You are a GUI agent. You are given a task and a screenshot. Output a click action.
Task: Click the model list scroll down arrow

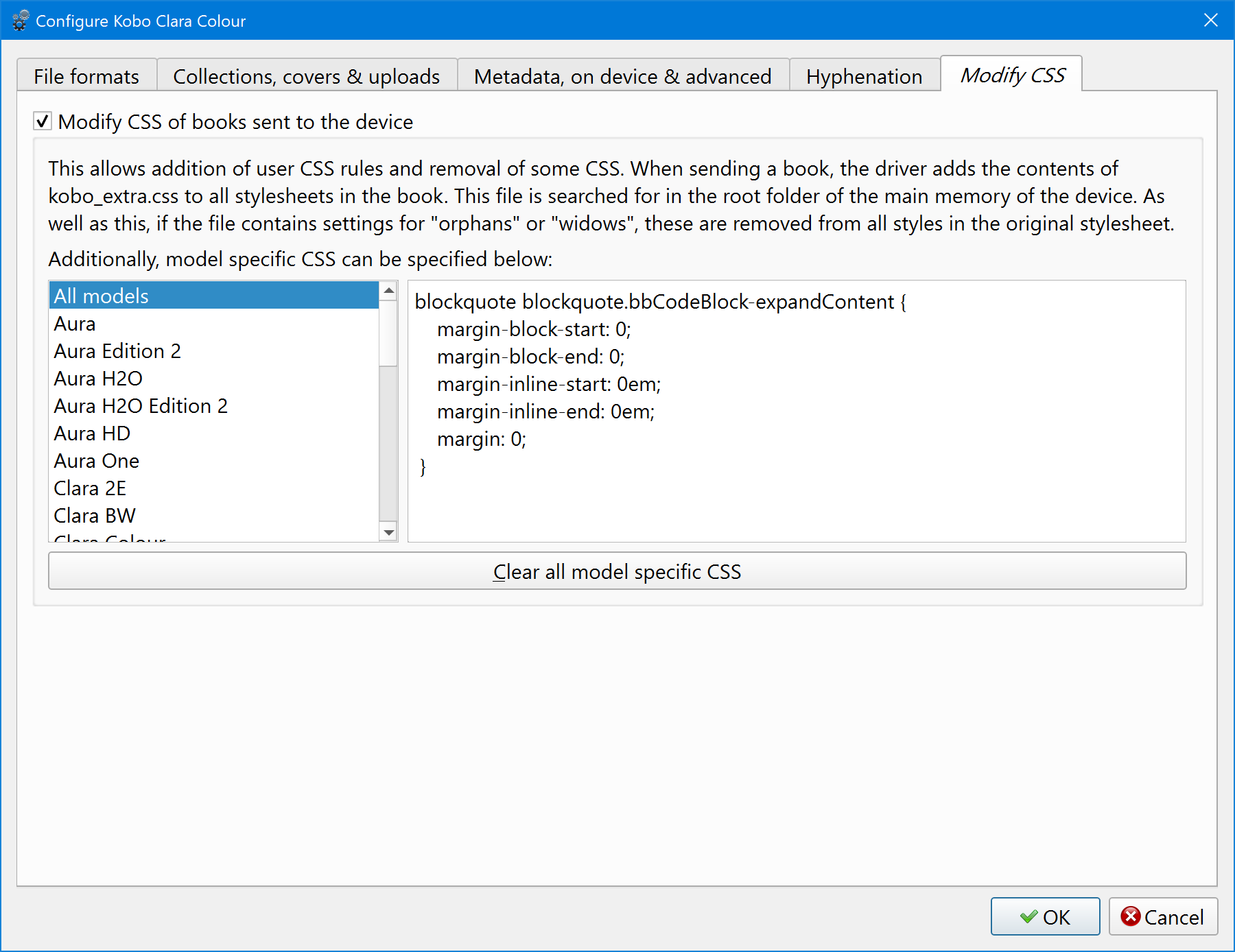[389, 532]
